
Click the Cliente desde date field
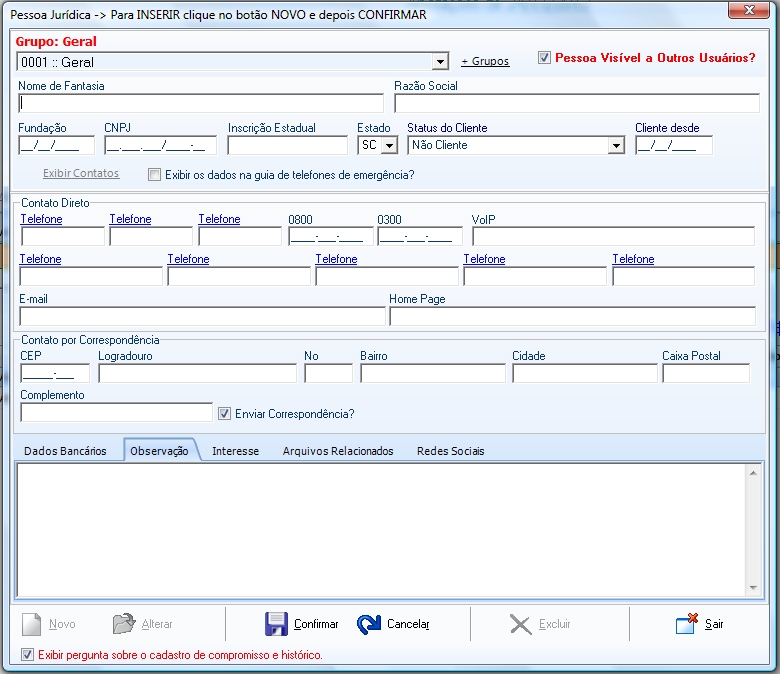[x=674, y=145]
